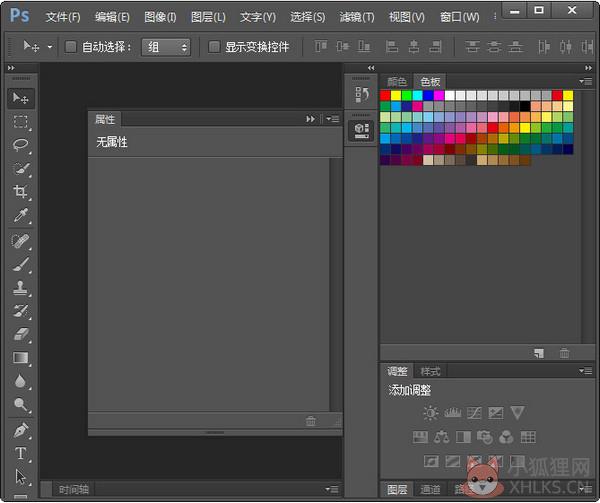Enable the 自动选择 checkbox
Viewport: 600px width, 503px height.
tap(71, 47)
